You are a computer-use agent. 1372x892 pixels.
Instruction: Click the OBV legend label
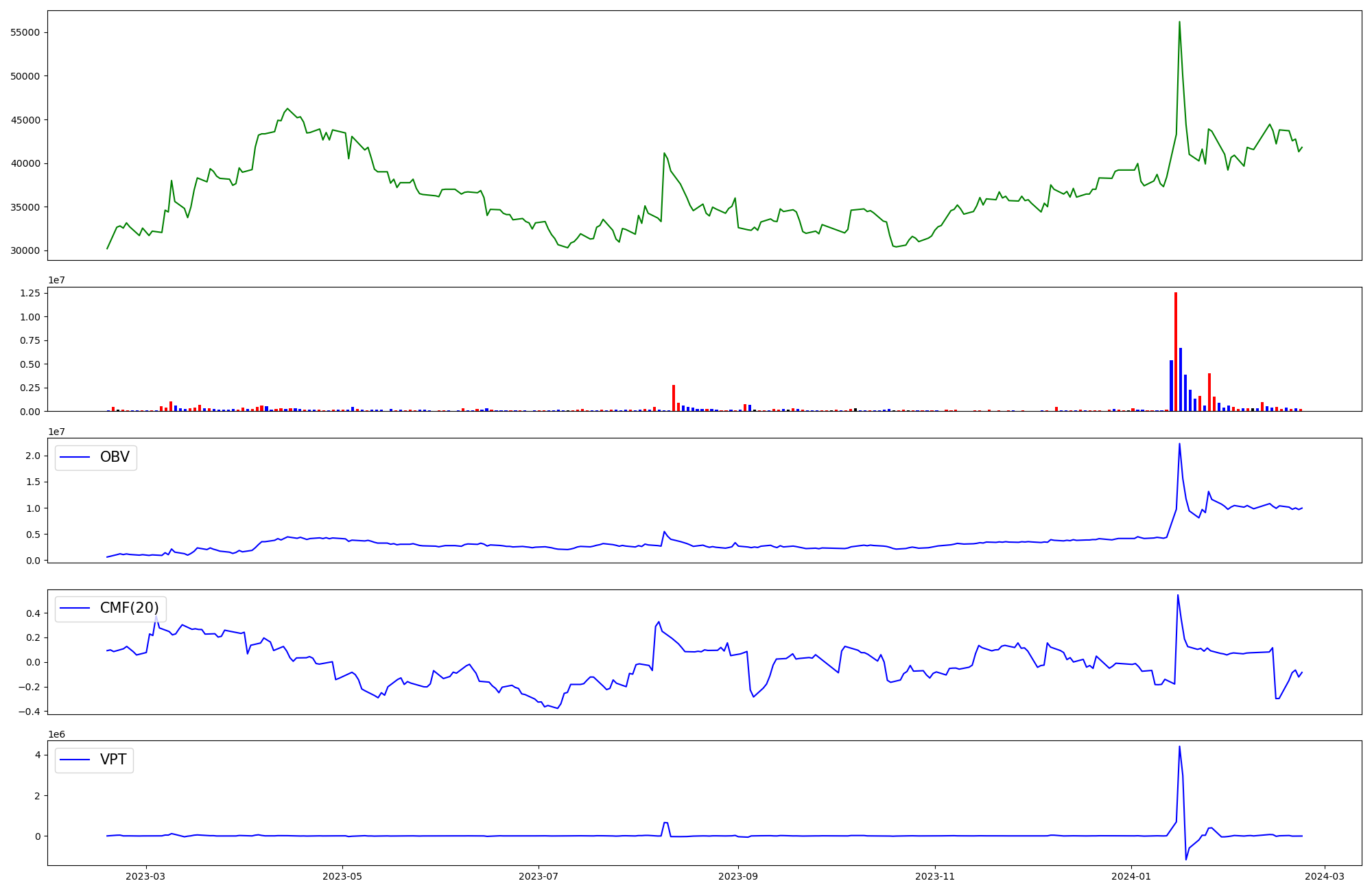[x=115, y=457]
